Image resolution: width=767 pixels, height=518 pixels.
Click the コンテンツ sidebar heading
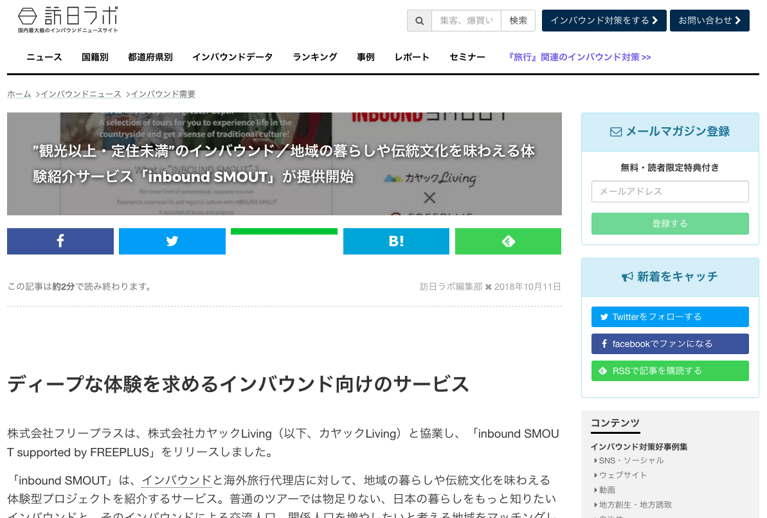pos(615,423)
